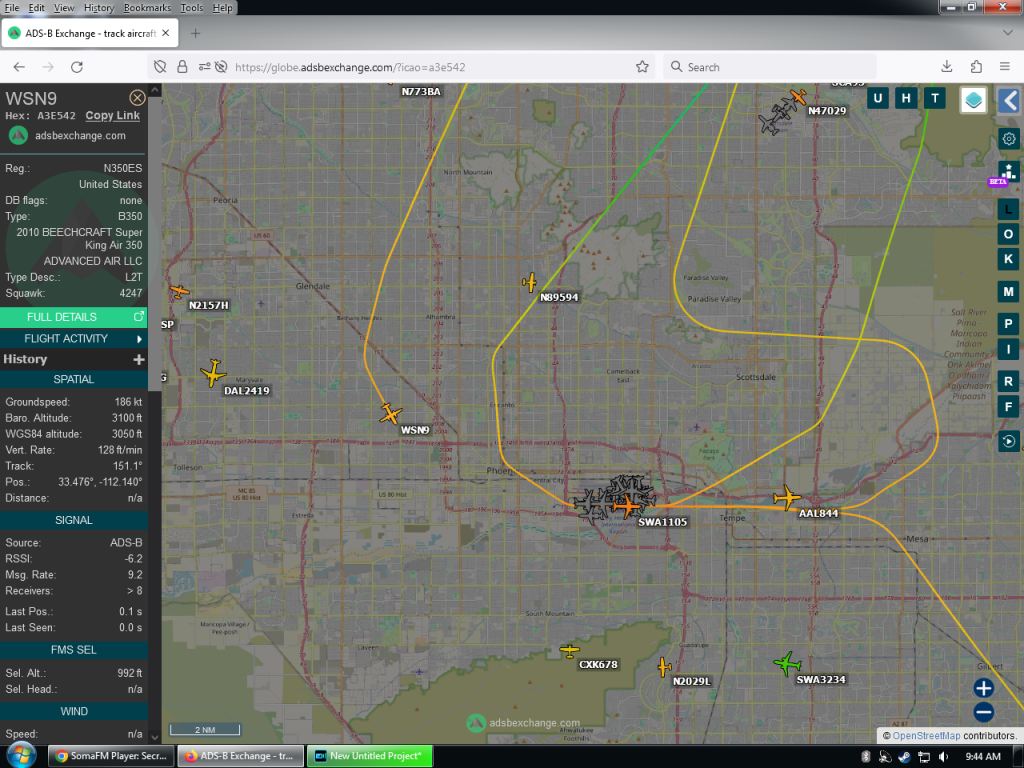Open the Firefox hamburger menu
The width and height of the screenshot is (1024, 768).
(x=1005, y=67)
